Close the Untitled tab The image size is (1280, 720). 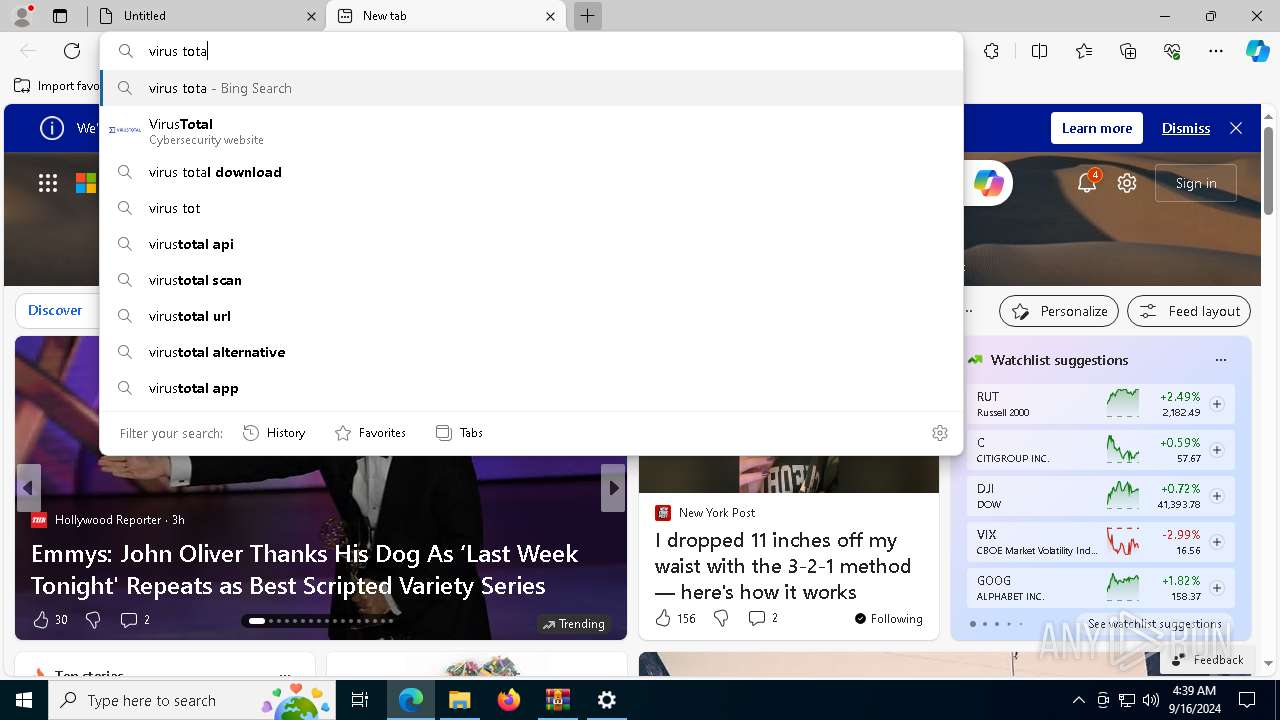click(x=311, y=16)
